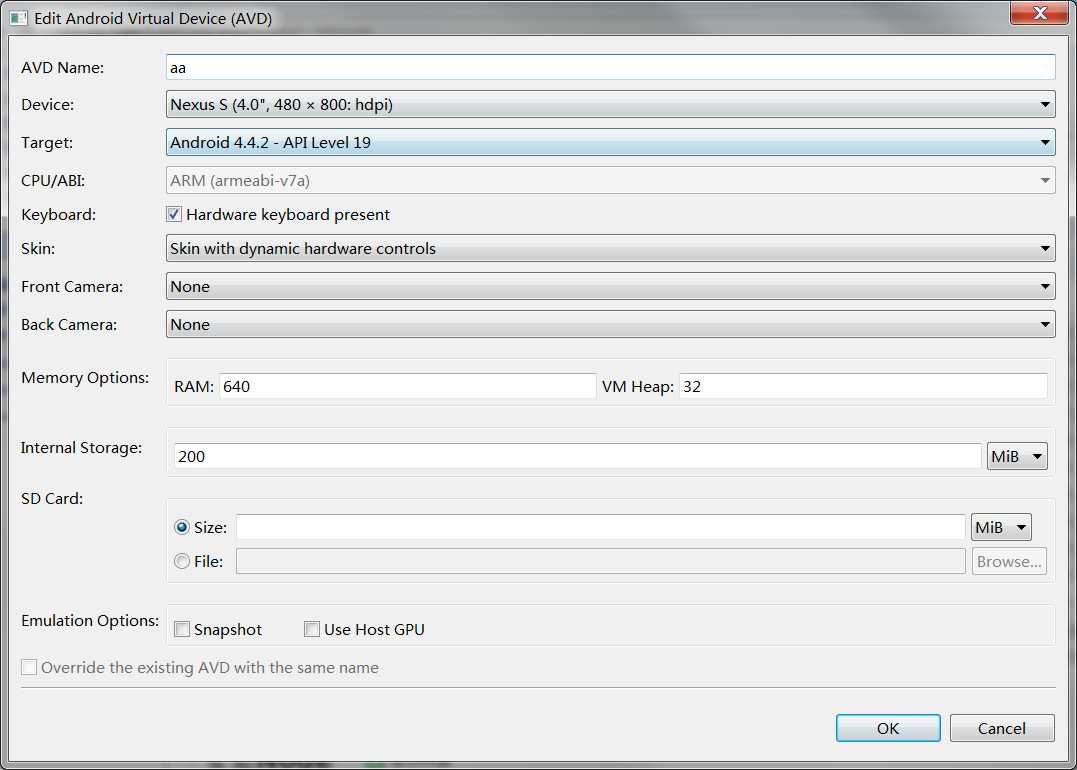1077x770 pixels.
Task: Click the VM Heap input field
Action: pos(863,386)
